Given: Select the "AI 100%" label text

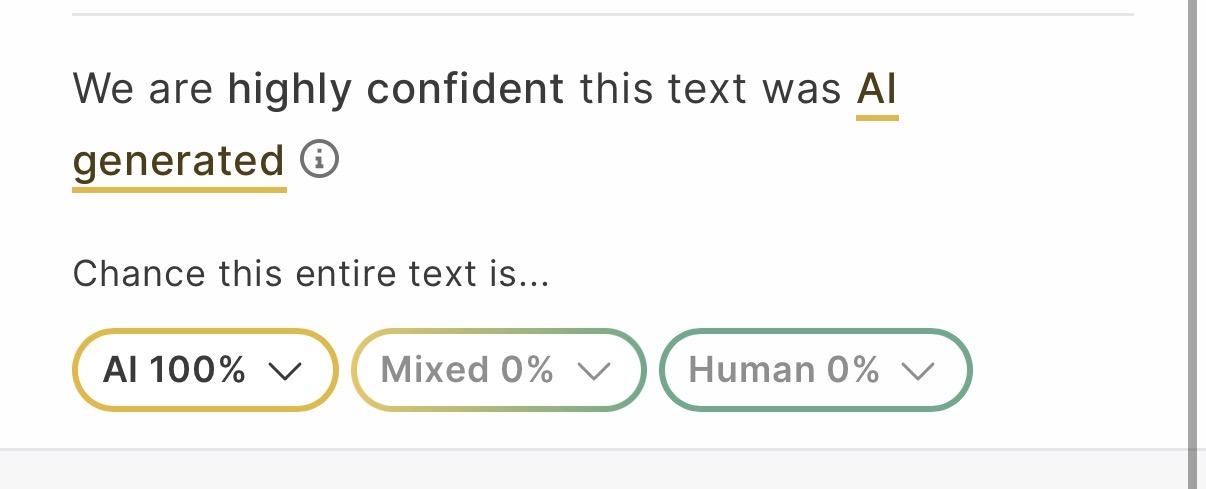Looking at the screenshot, I should (x=175, y=370).
